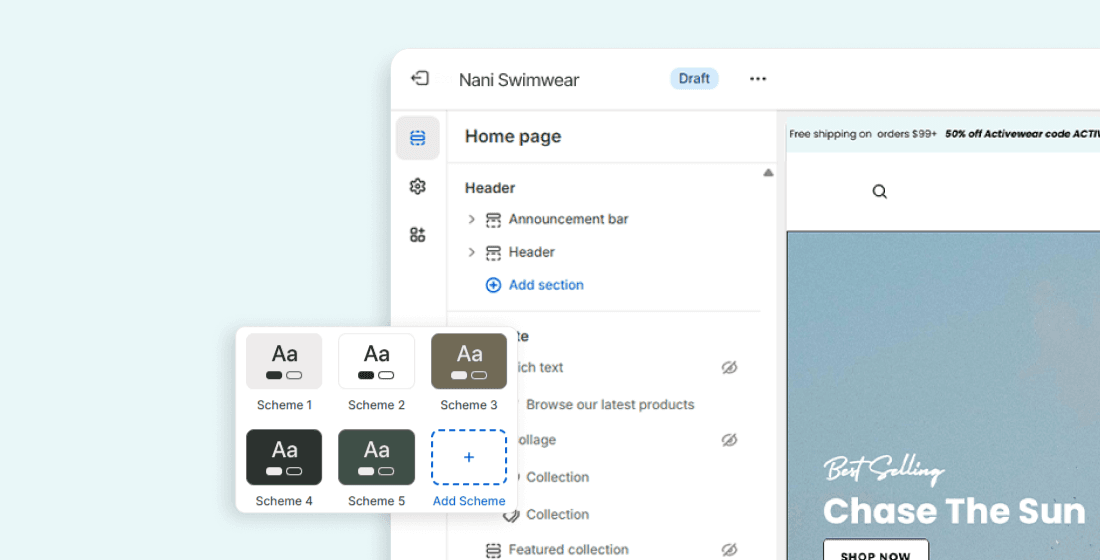Select the Browse our latest products block
The height and width of the screenshot is (560, 1100).
click(610, 404)
